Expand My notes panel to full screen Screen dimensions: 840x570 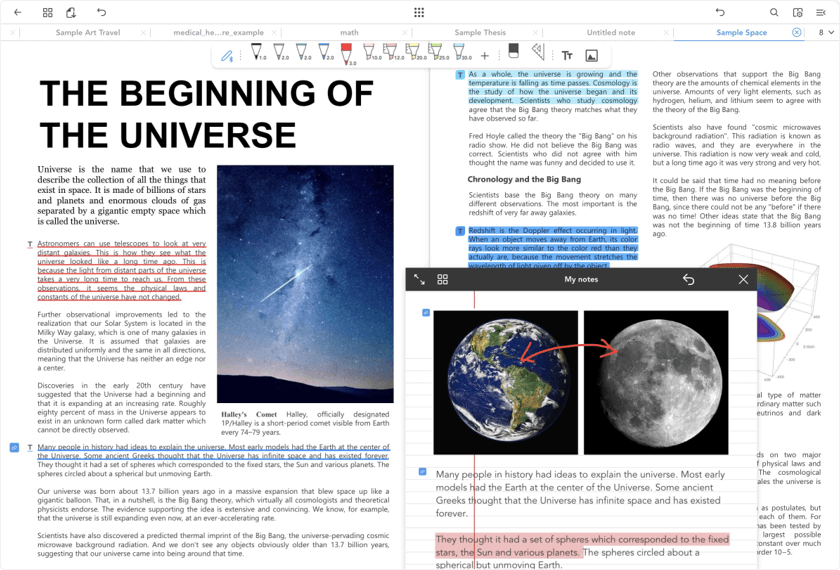tap(419, 279)
